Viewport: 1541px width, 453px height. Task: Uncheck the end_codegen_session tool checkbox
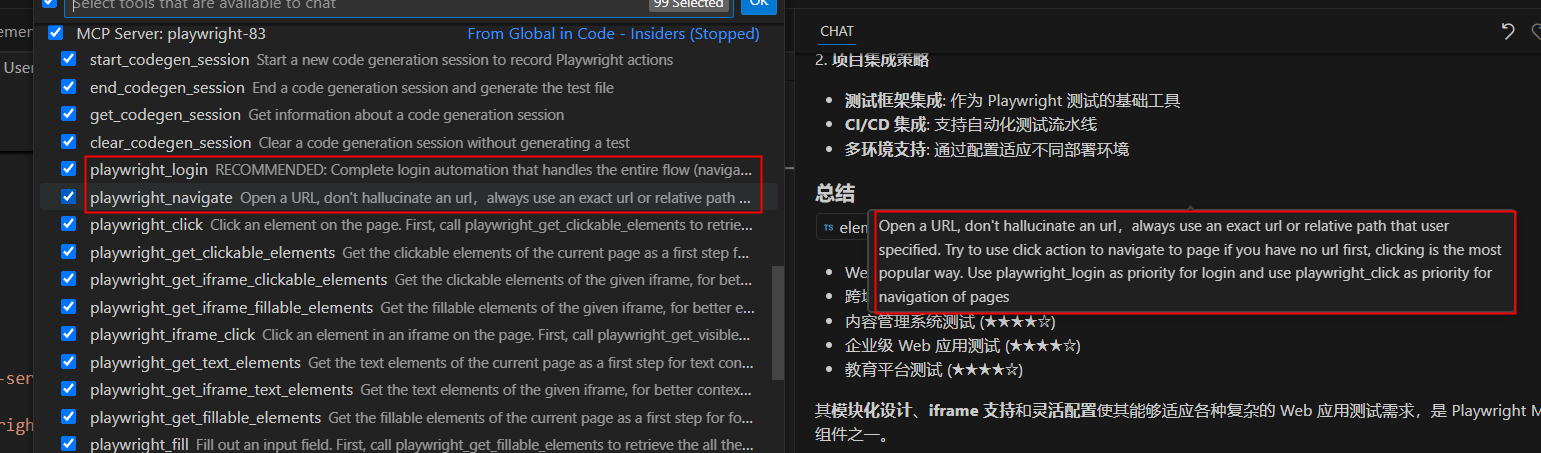[x=68, y=87]
